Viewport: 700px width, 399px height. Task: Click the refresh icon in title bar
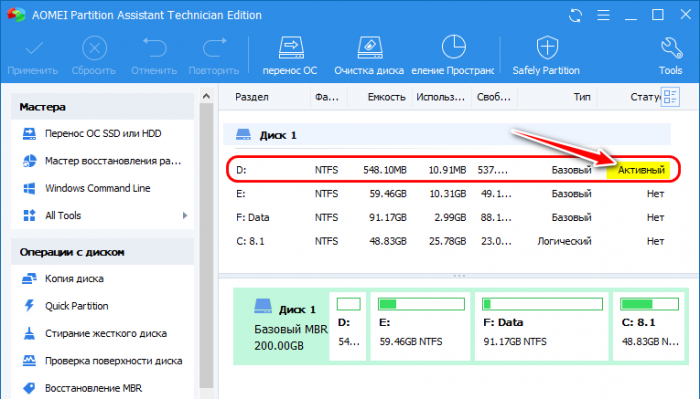(575, 15)
